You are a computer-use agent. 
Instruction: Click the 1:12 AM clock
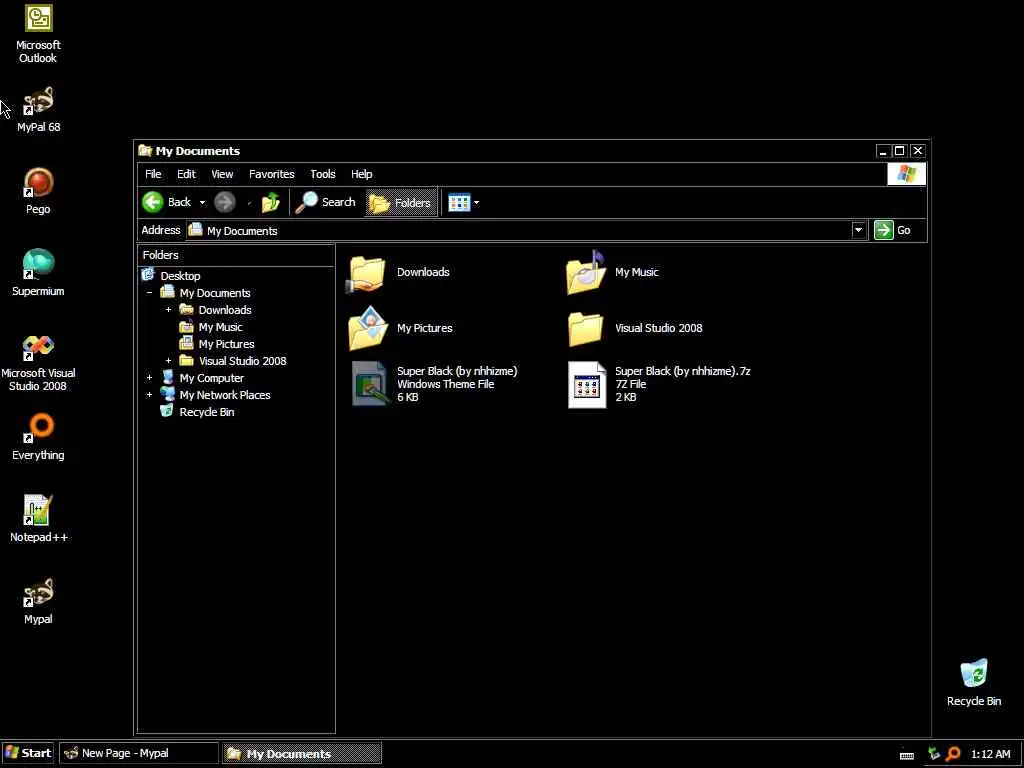(x=990, y=754)
